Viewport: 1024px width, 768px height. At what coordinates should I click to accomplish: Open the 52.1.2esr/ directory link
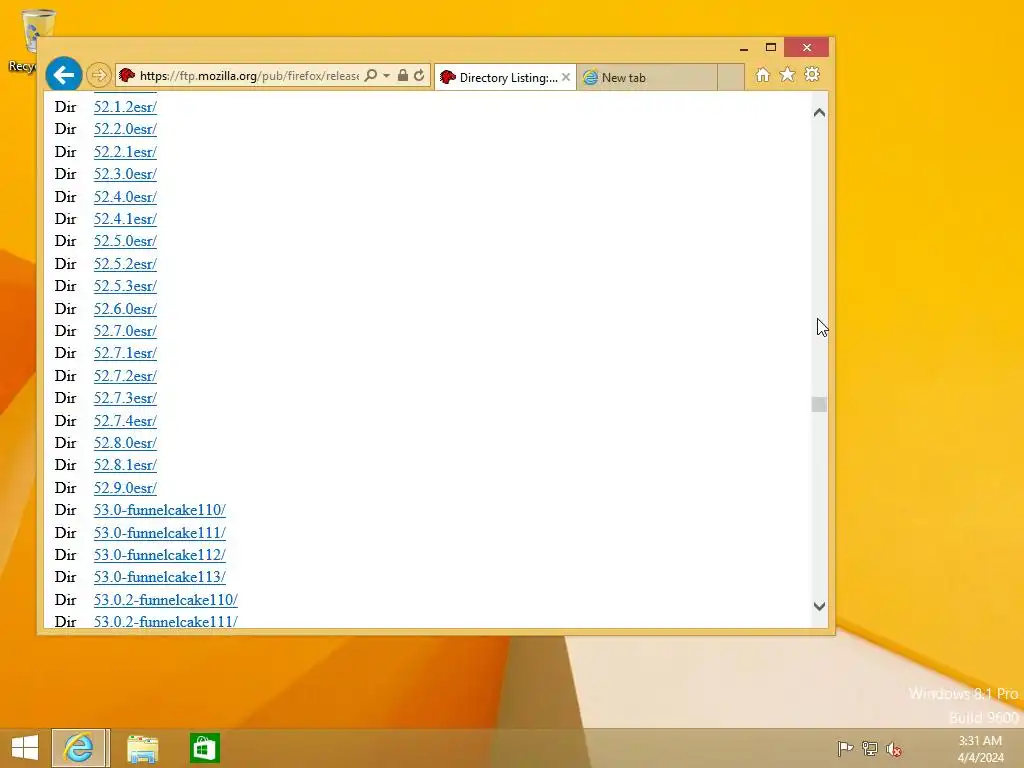(125, 106)
